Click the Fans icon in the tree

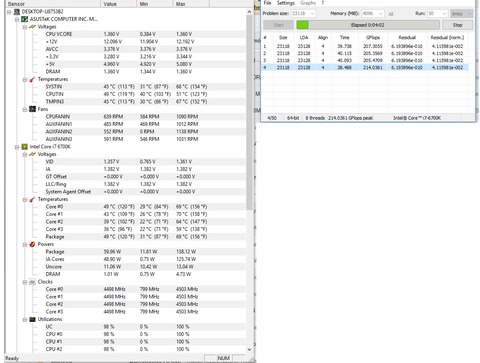point(32,109)
